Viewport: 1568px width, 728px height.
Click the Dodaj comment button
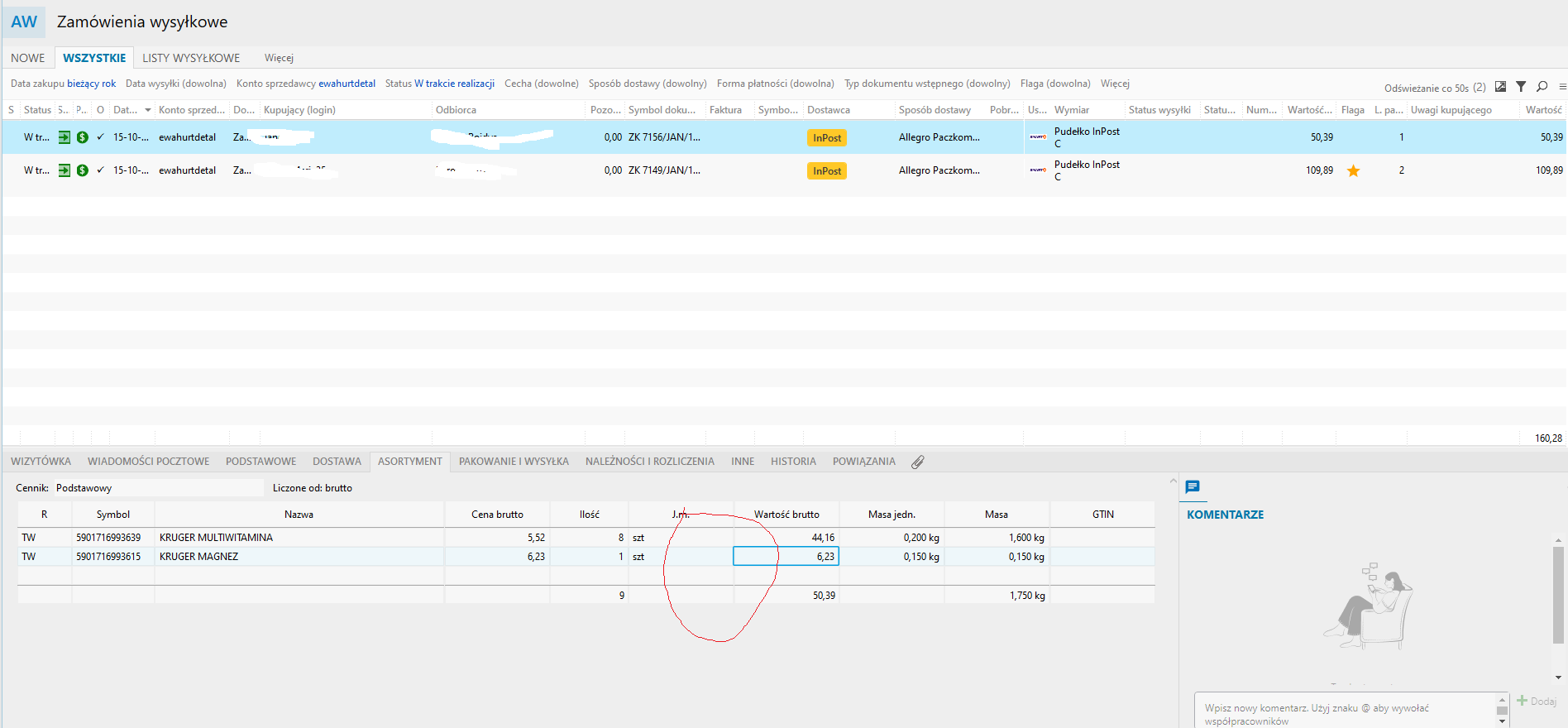(x=1537, y=702)
